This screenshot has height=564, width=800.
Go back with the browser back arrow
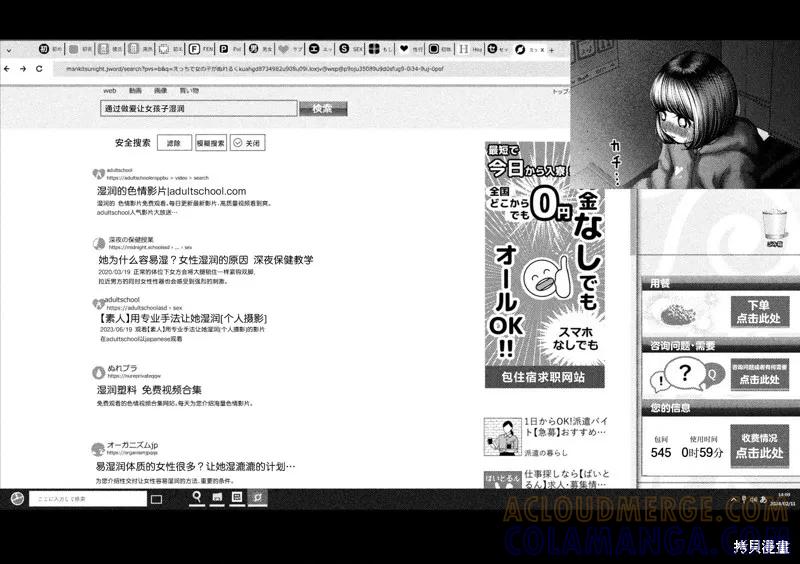tap(7, 68)
